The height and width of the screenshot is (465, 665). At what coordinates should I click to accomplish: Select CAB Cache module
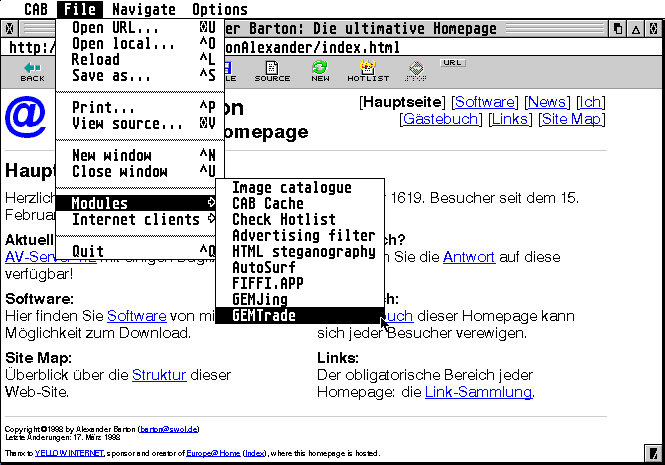click(300, 204)
